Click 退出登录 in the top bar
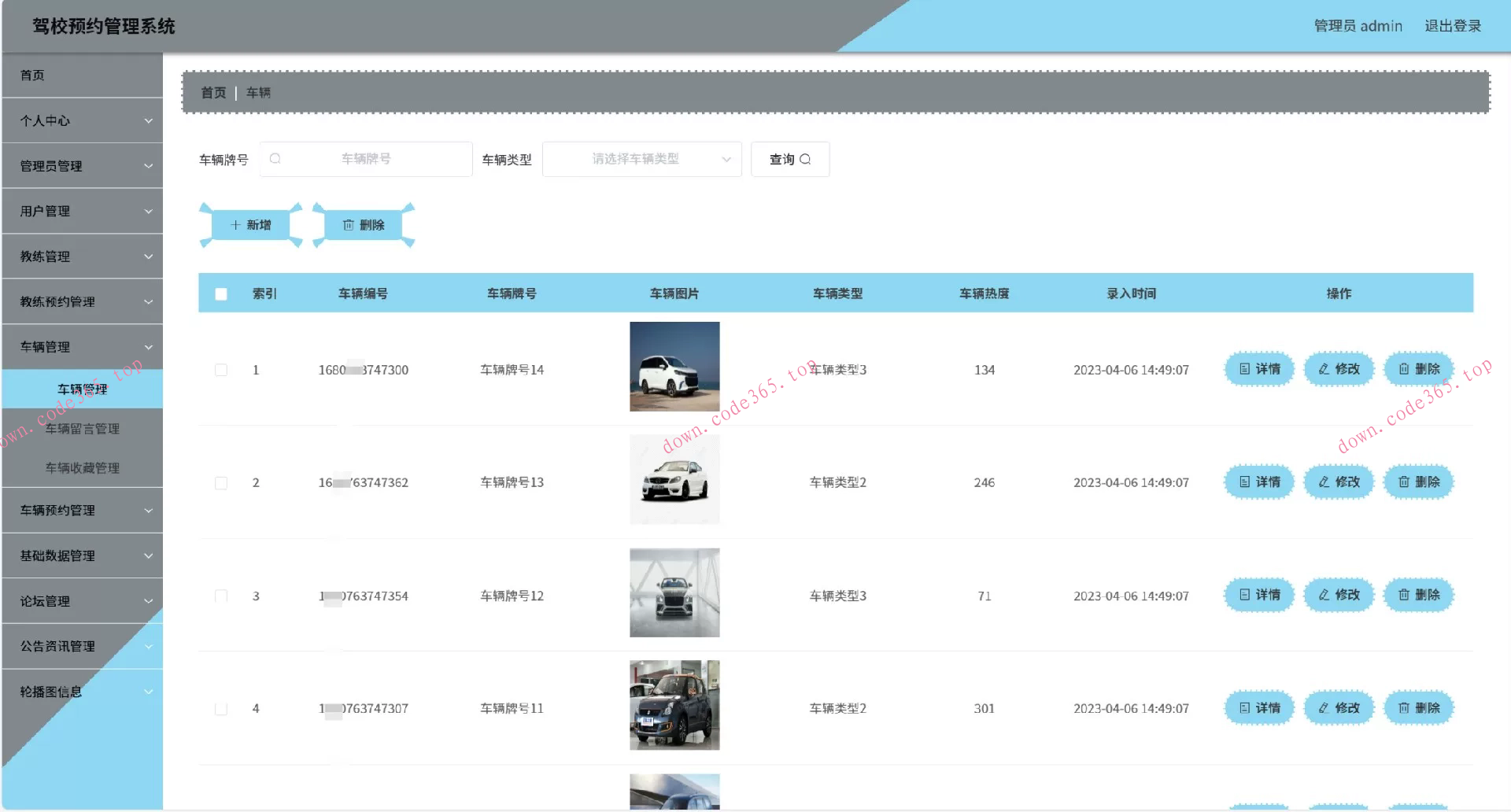This screenshot has width=1511, height=812. pos(1453,25)
